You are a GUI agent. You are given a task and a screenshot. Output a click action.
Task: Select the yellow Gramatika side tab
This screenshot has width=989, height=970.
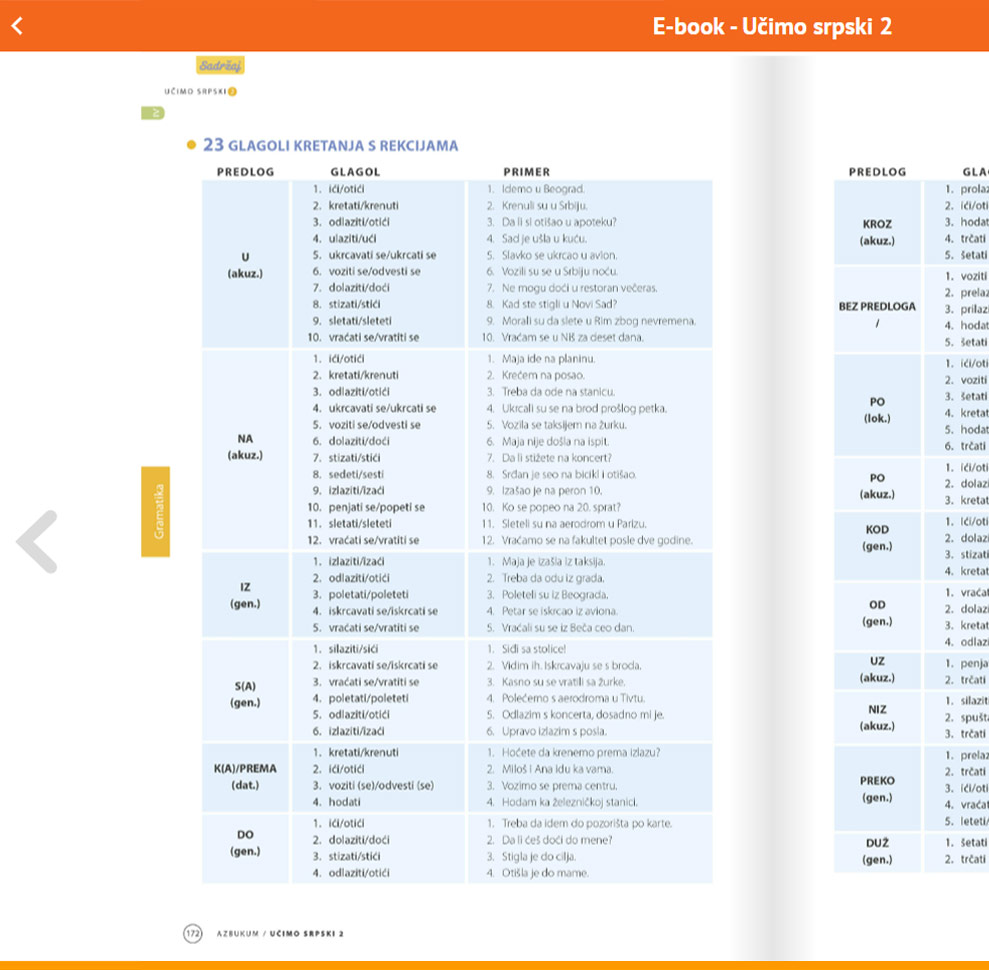(155, 511)
